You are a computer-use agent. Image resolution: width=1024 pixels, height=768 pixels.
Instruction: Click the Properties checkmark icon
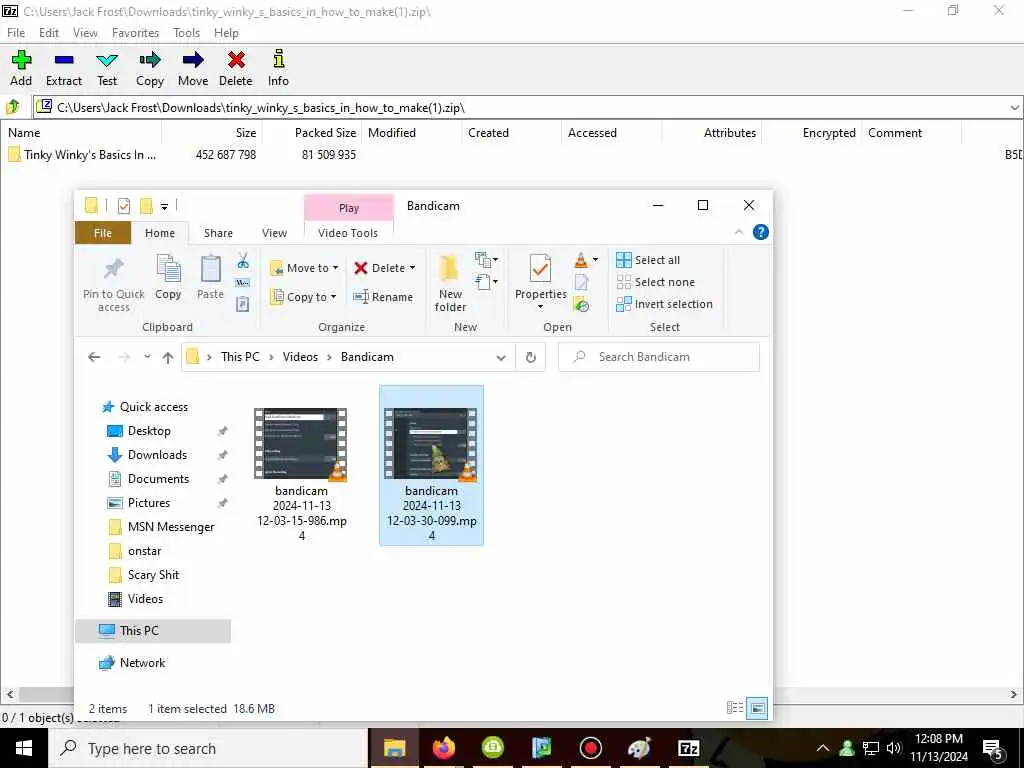click(x=540, y=268)
